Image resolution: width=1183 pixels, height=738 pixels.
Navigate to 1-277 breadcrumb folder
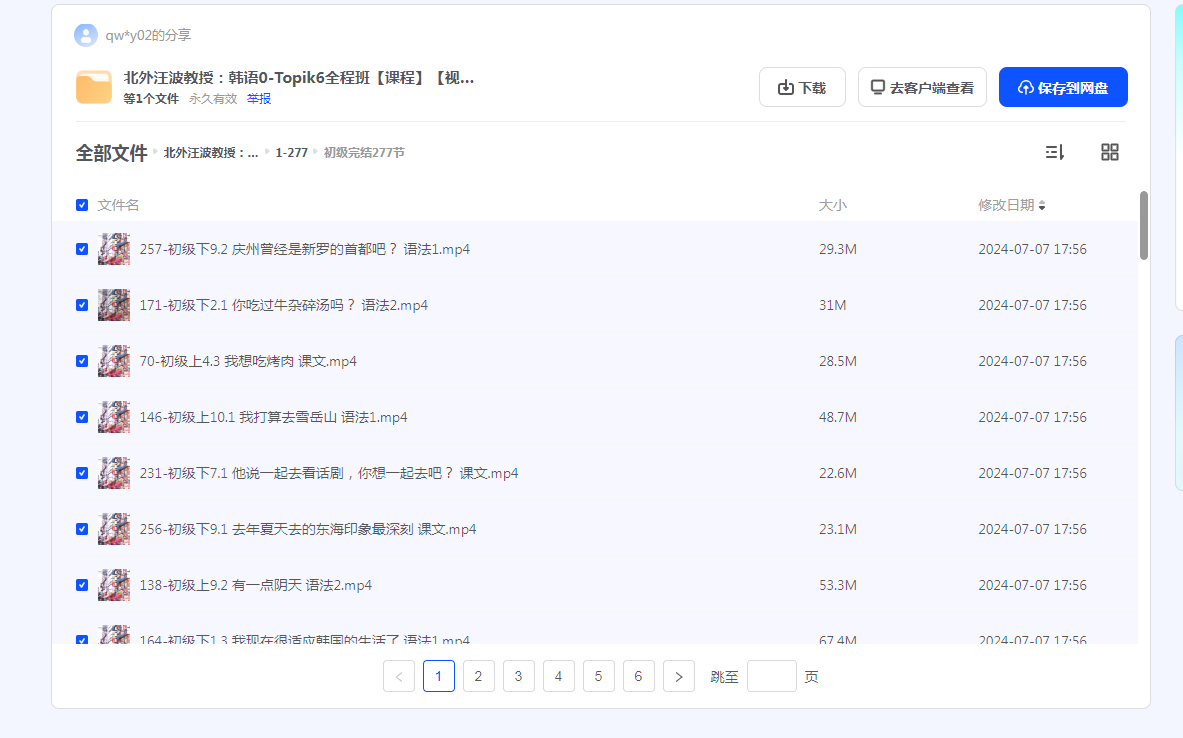click(x=291, y=153)
